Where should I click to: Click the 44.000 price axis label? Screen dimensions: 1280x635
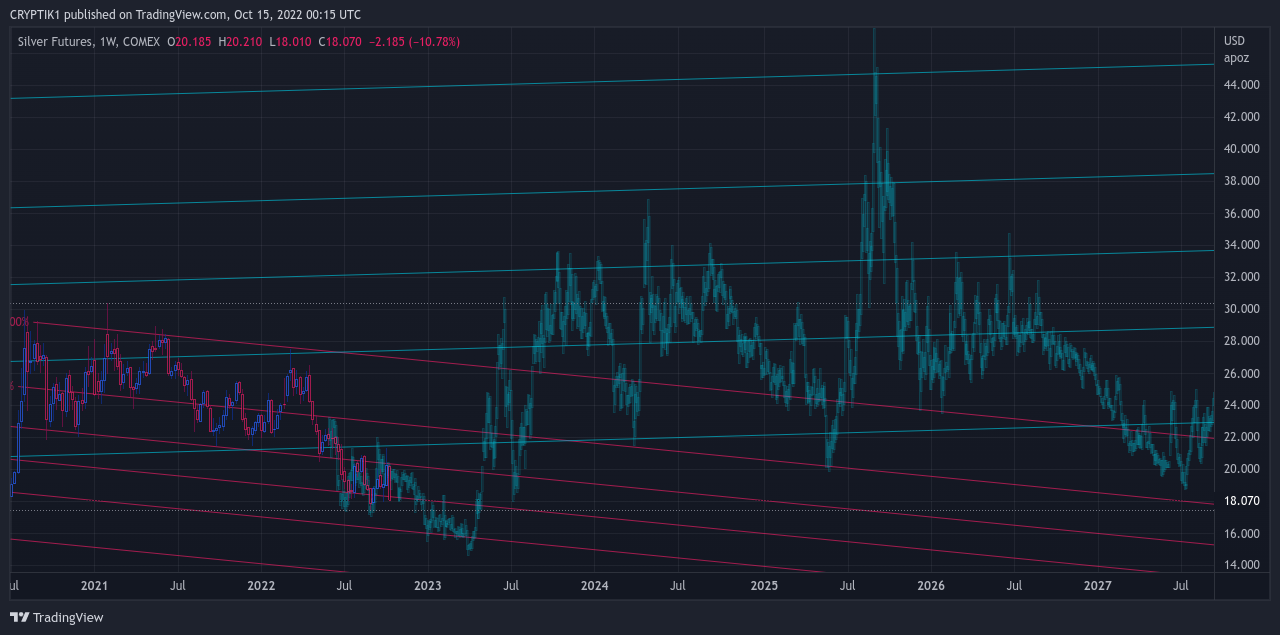click(1242, 85)
